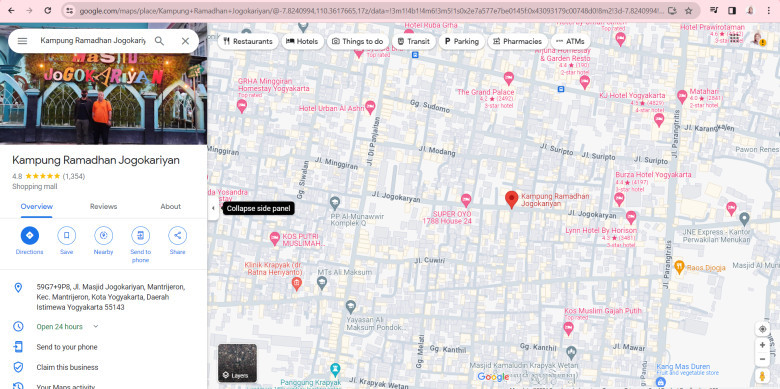
Task: Open Google account profile picture
Action: point(759,39)
